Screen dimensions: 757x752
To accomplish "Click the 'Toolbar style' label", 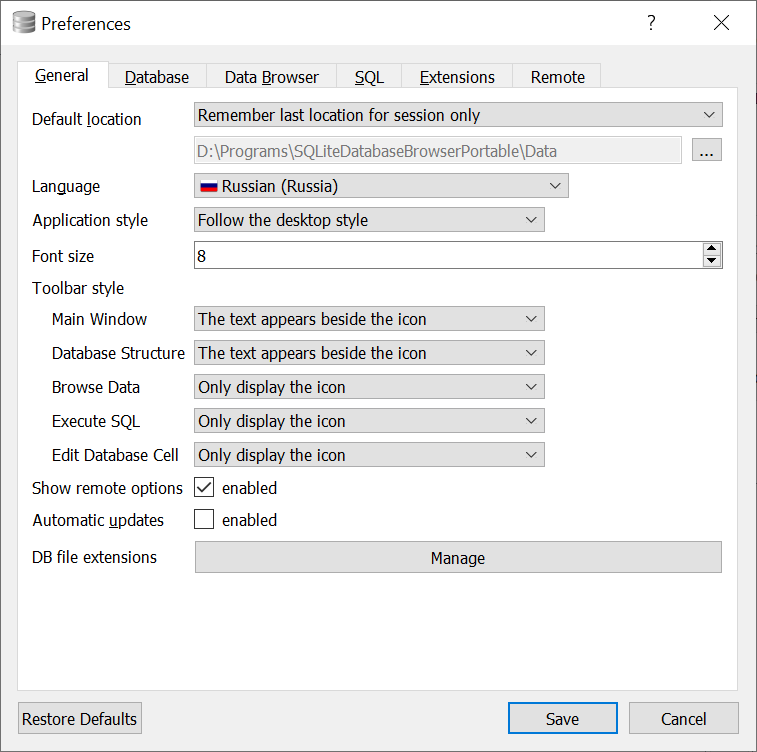I will pyautogui.click(x=78, y=288).
